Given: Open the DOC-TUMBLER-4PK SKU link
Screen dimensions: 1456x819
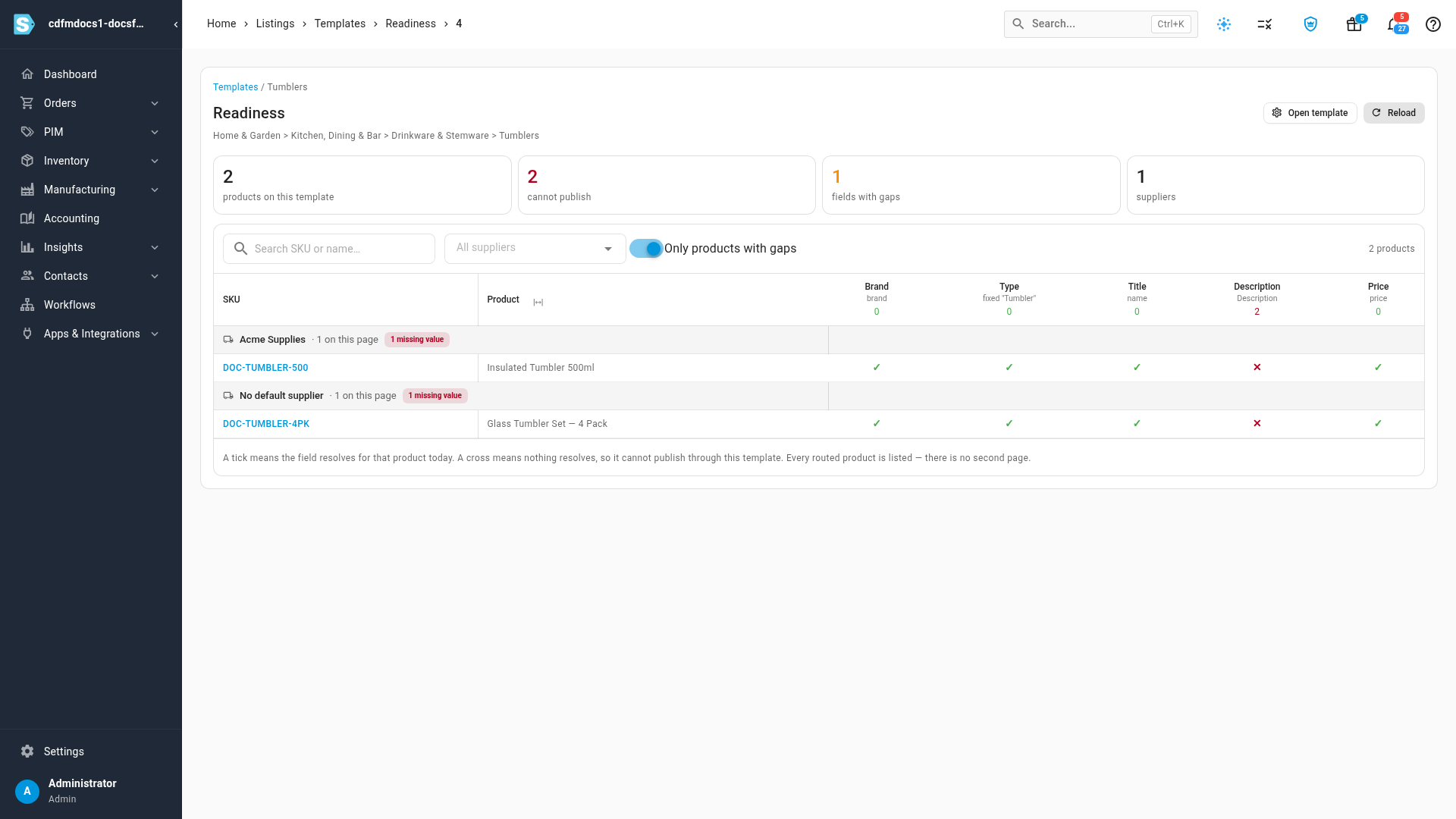Looking at the screenshot, I should click(266, 424).
